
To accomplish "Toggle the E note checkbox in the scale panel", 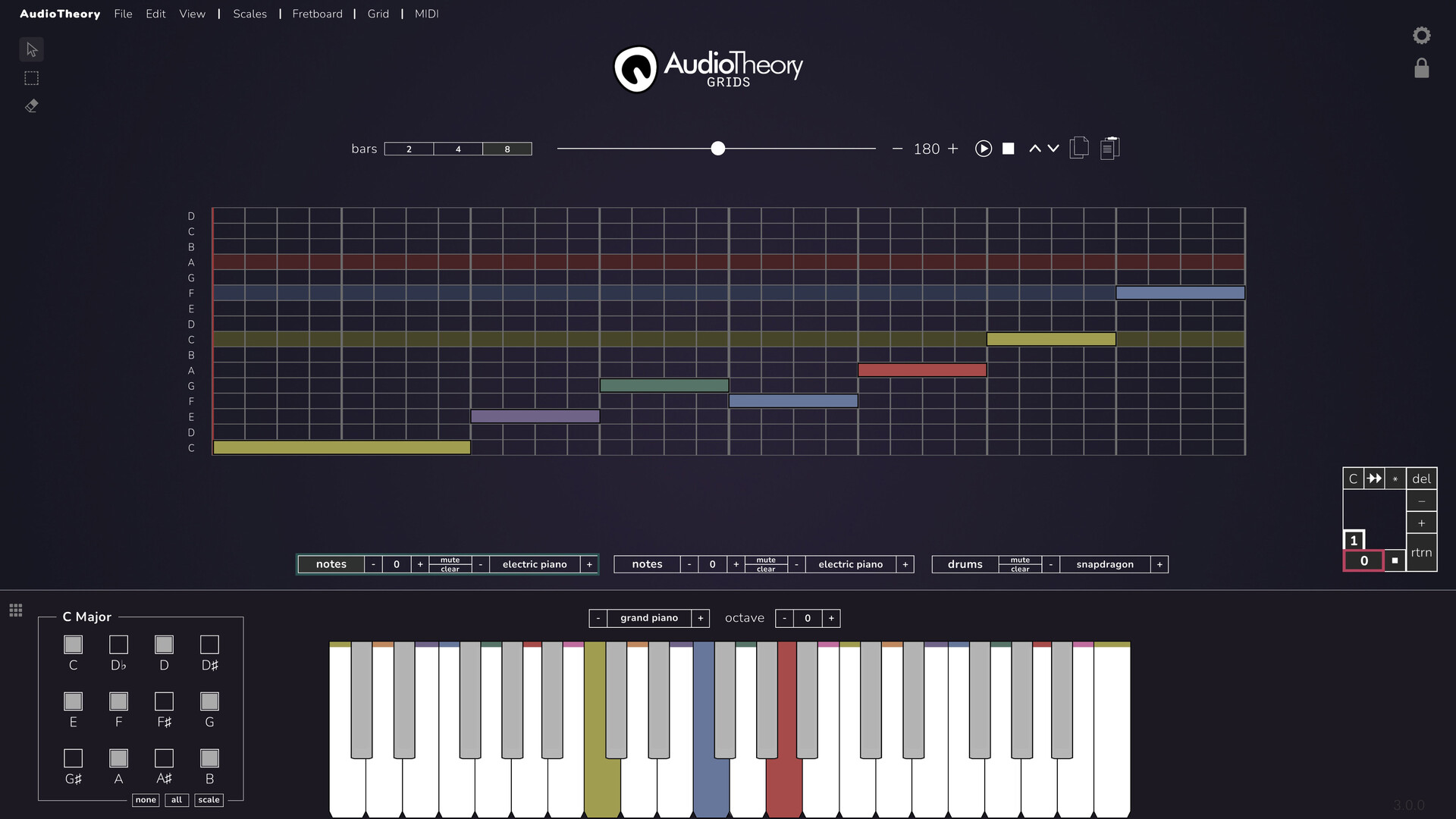I will point(73,701).
